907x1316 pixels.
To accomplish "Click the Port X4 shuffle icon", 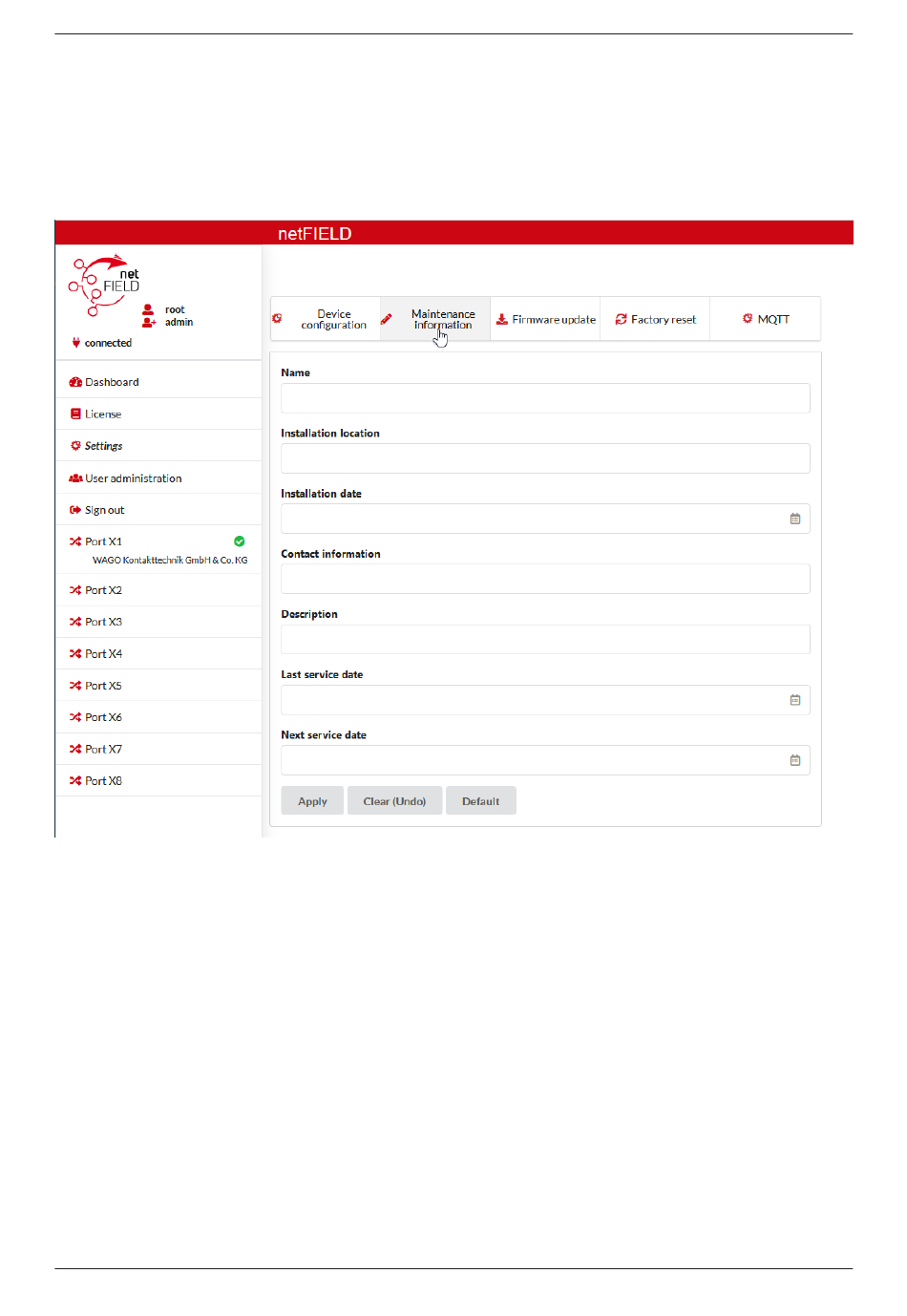I will [x=75, y=654].
